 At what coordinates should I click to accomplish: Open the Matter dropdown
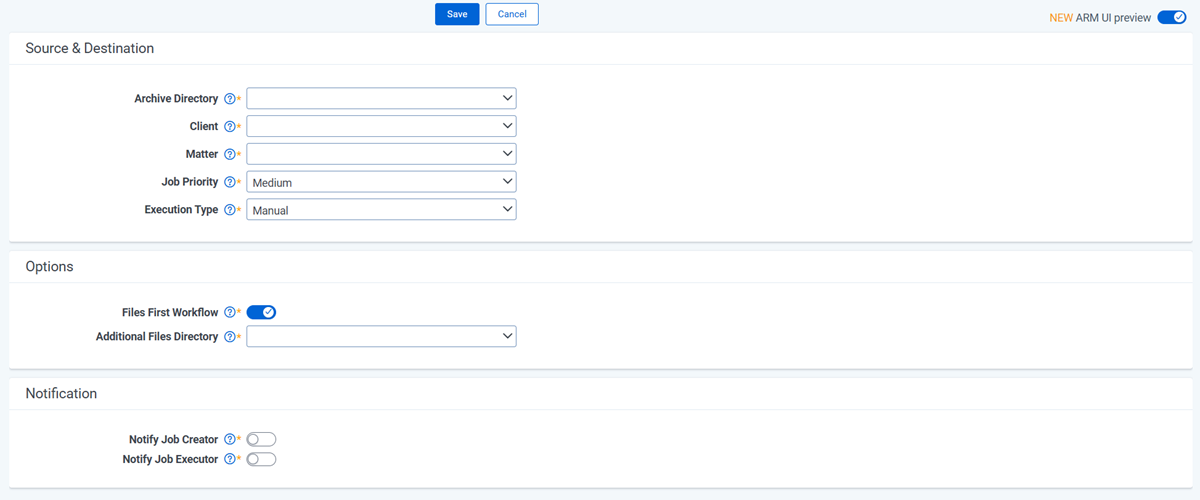click(x=381, y=155)
